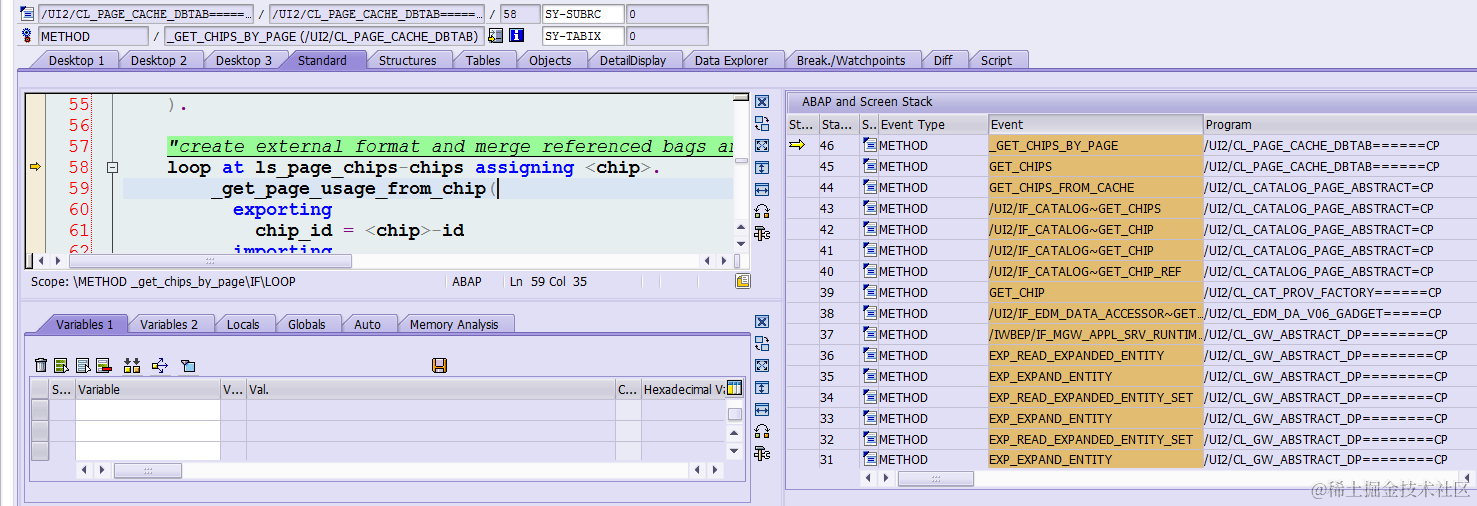Open the Diff tab

coord(943,60)
